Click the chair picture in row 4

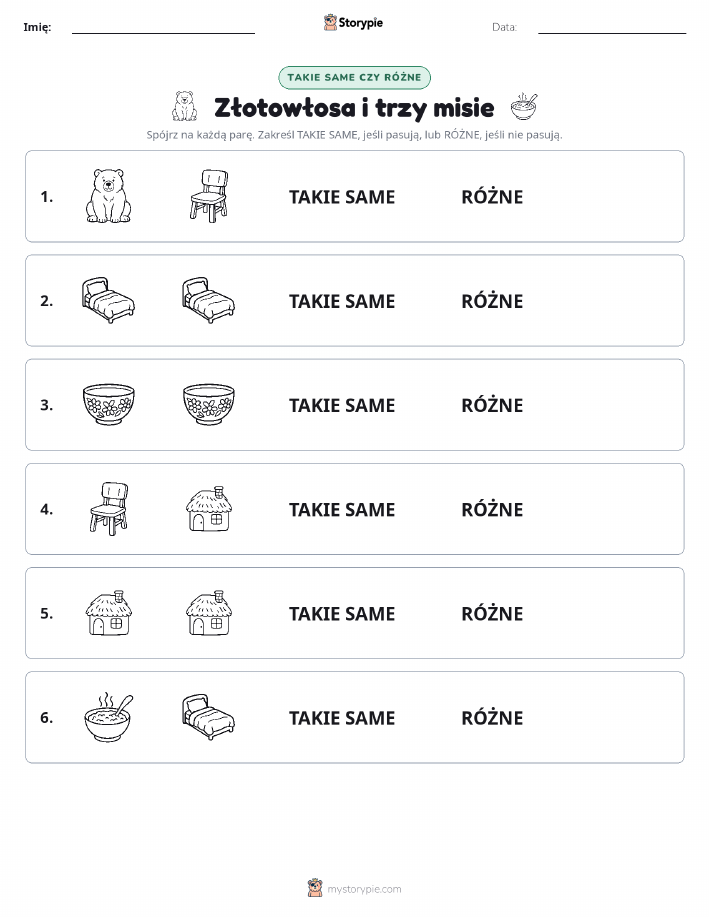[109, 509]
